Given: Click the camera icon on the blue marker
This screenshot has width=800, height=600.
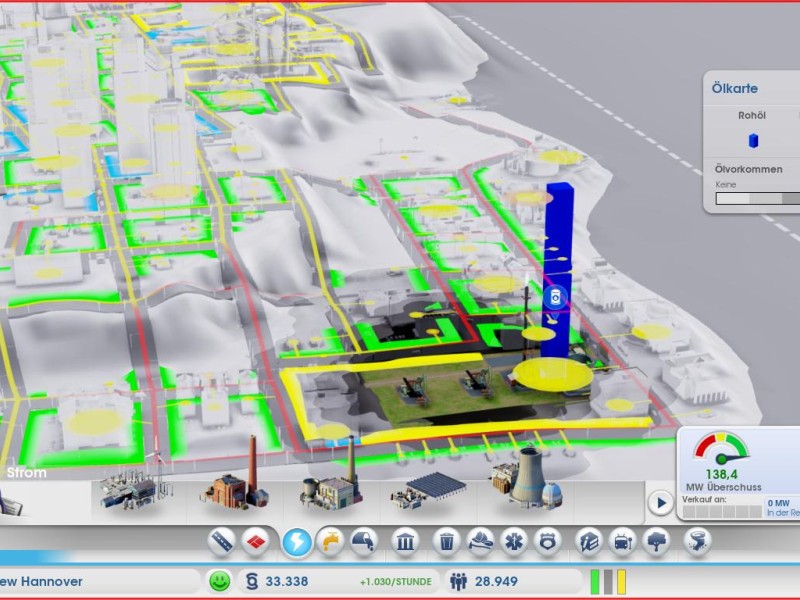Looking at the screenshot, I should tap(557, 295).
